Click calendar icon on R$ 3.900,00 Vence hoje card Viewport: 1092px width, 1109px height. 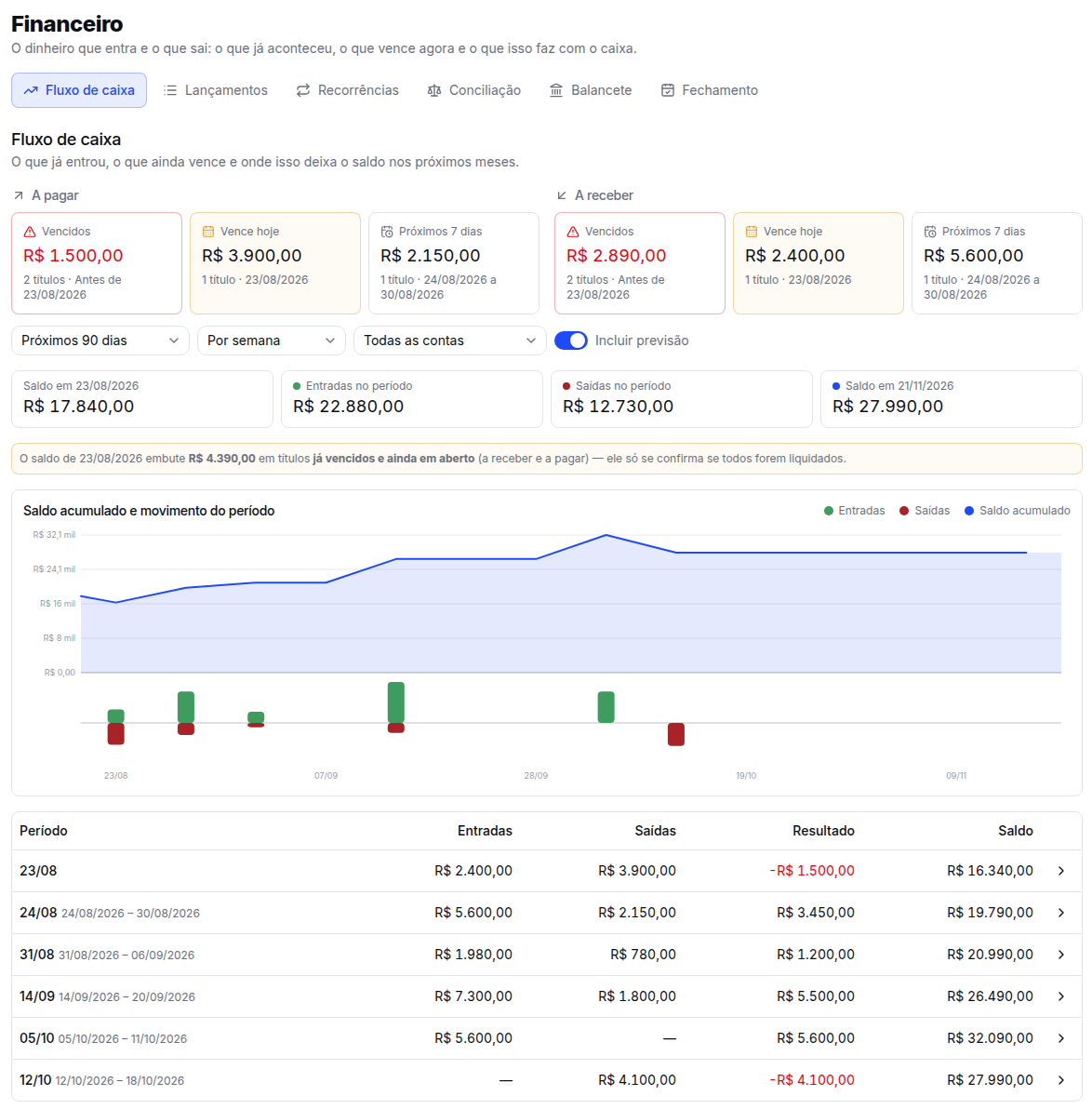tap(208, 232)
